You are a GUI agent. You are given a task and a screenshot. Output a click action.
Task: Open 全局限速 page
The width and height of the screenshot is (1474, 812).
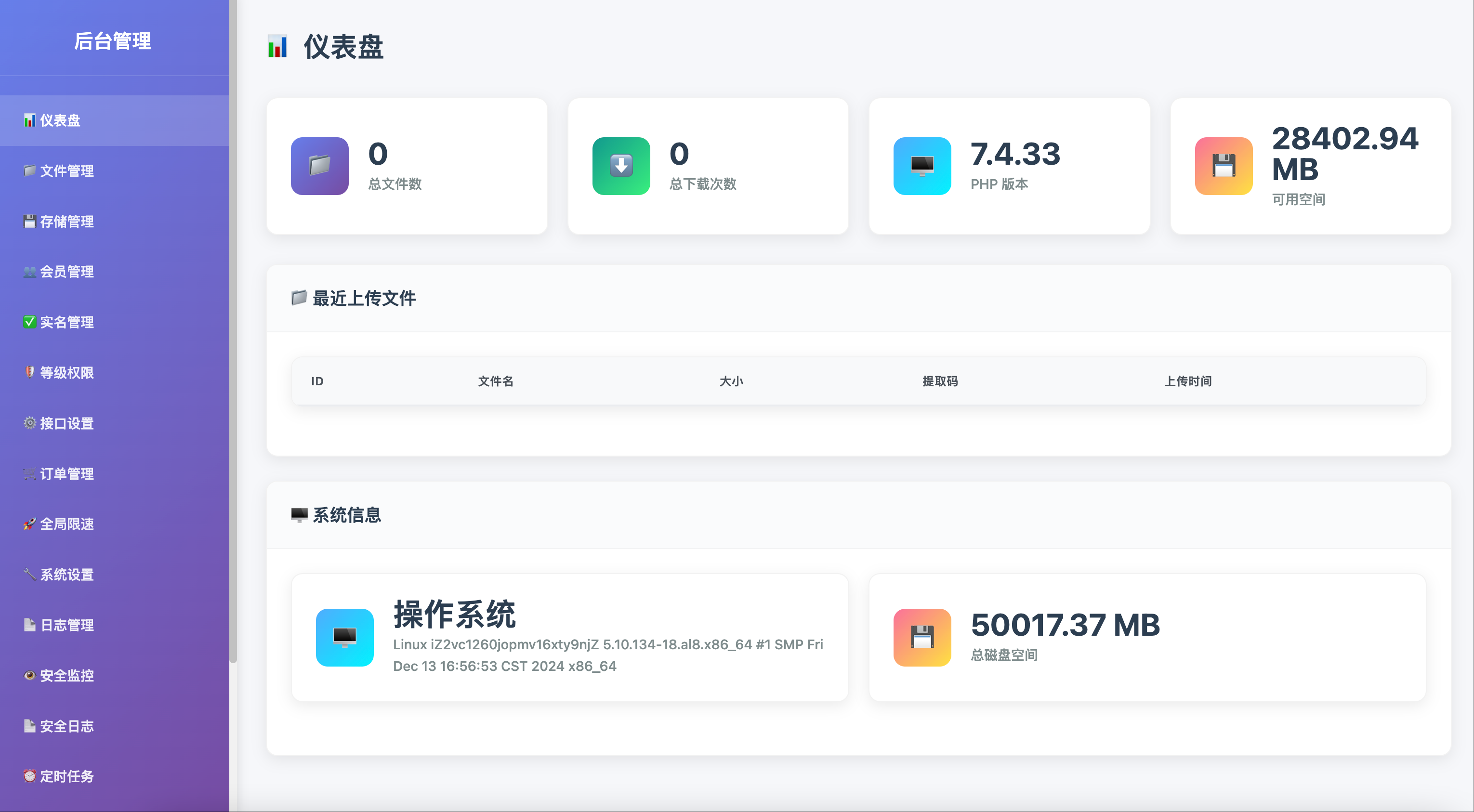click(115, 524)
